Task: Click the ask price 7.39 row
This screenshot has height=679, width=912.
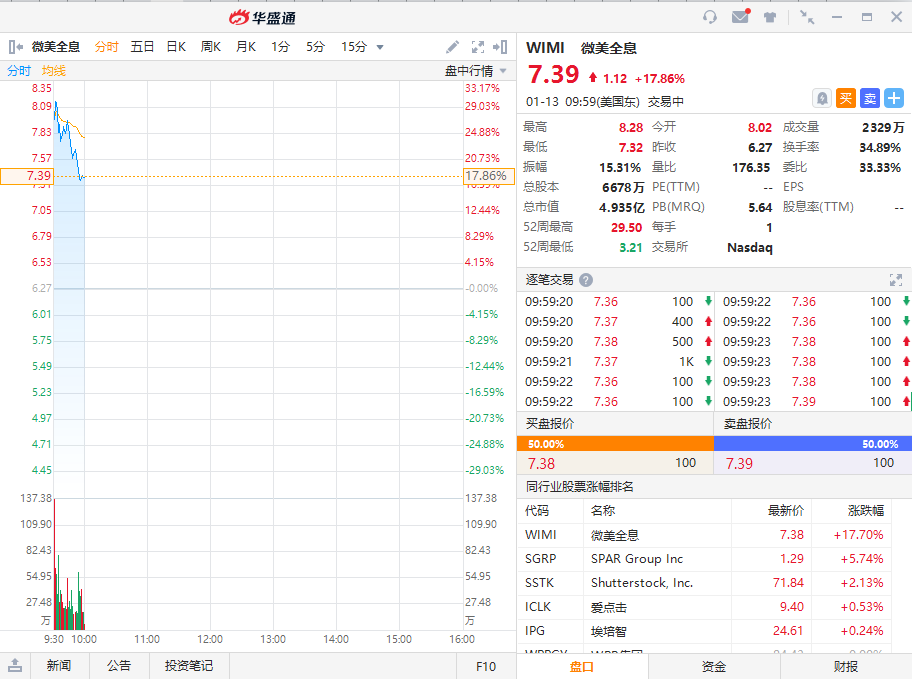Action: click(813, 463)
